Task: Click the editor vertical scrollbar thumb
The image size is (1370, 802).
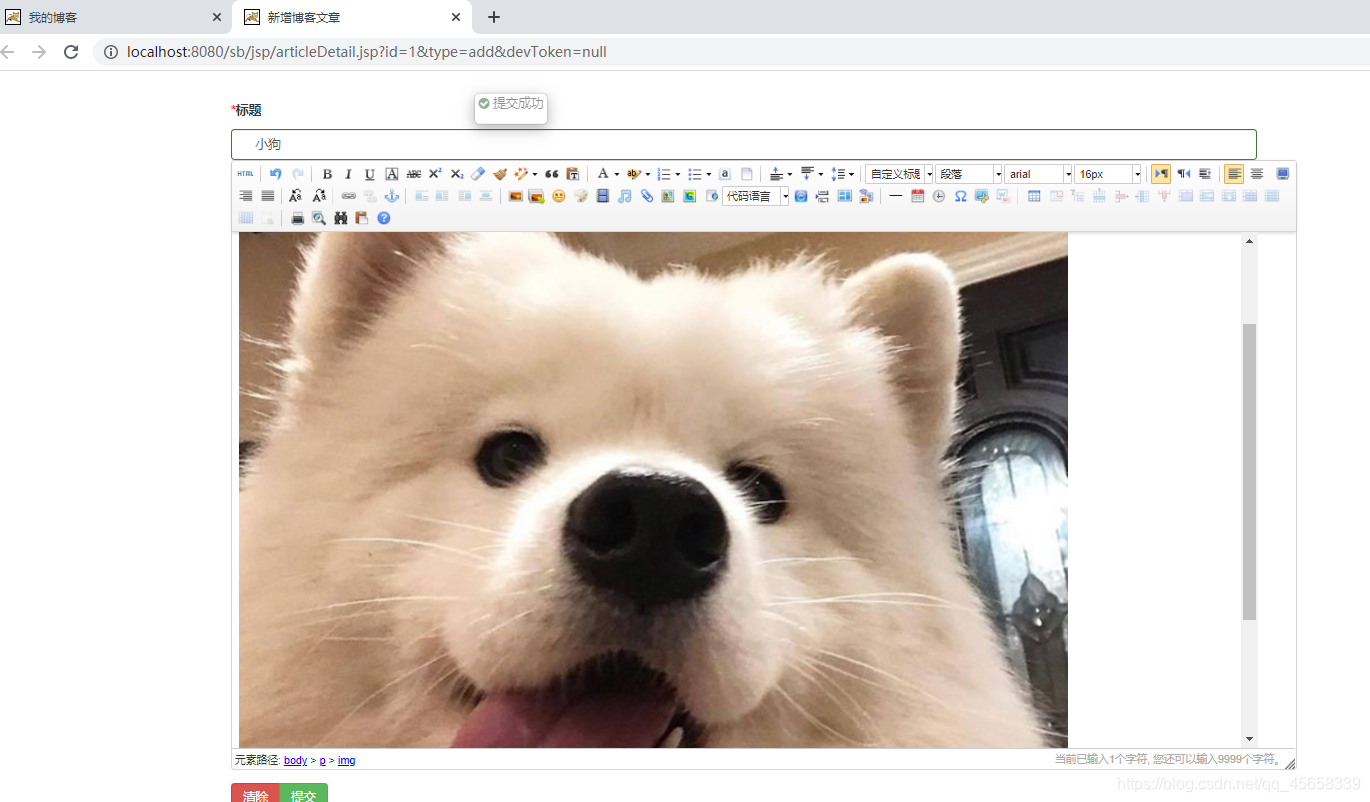Action: pos(1249,471)
